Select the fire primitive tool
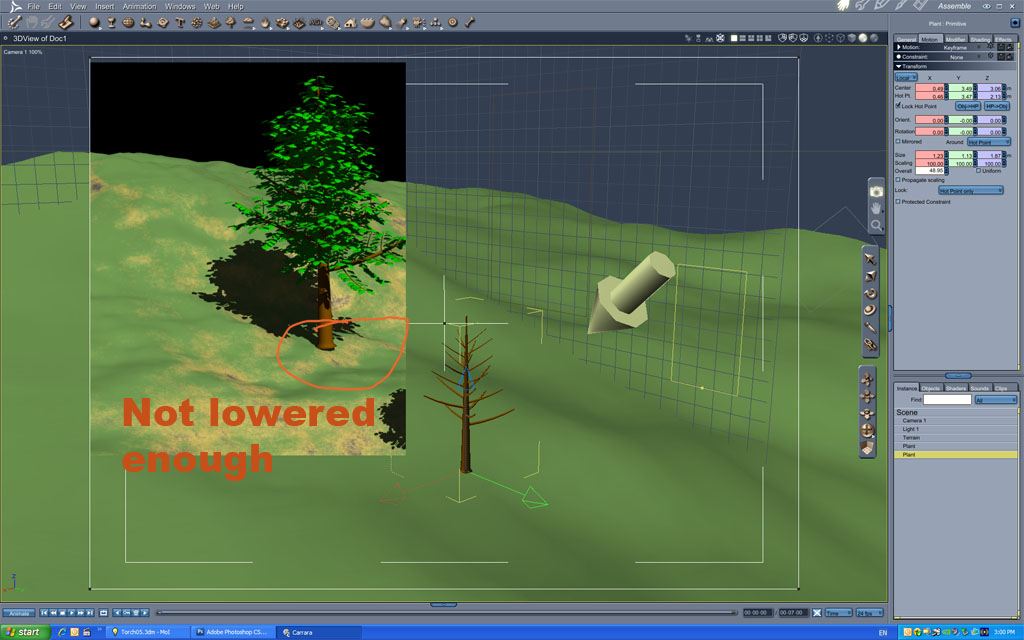Image resolution: width=1024 pixels, height=640 pixels. tap(265, 22)
